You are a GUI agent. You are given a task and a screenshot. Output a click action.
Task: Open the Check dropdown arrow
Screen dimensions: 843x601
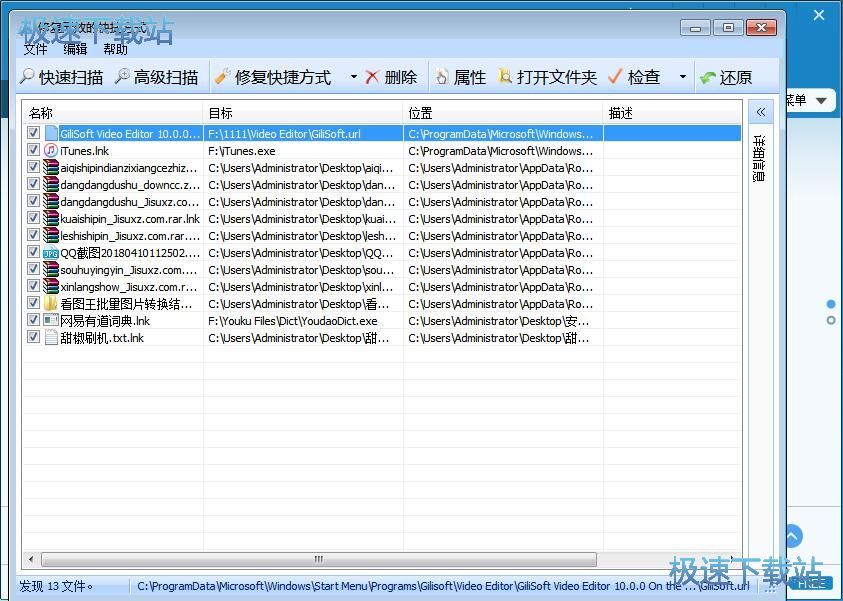pos(683,77)
